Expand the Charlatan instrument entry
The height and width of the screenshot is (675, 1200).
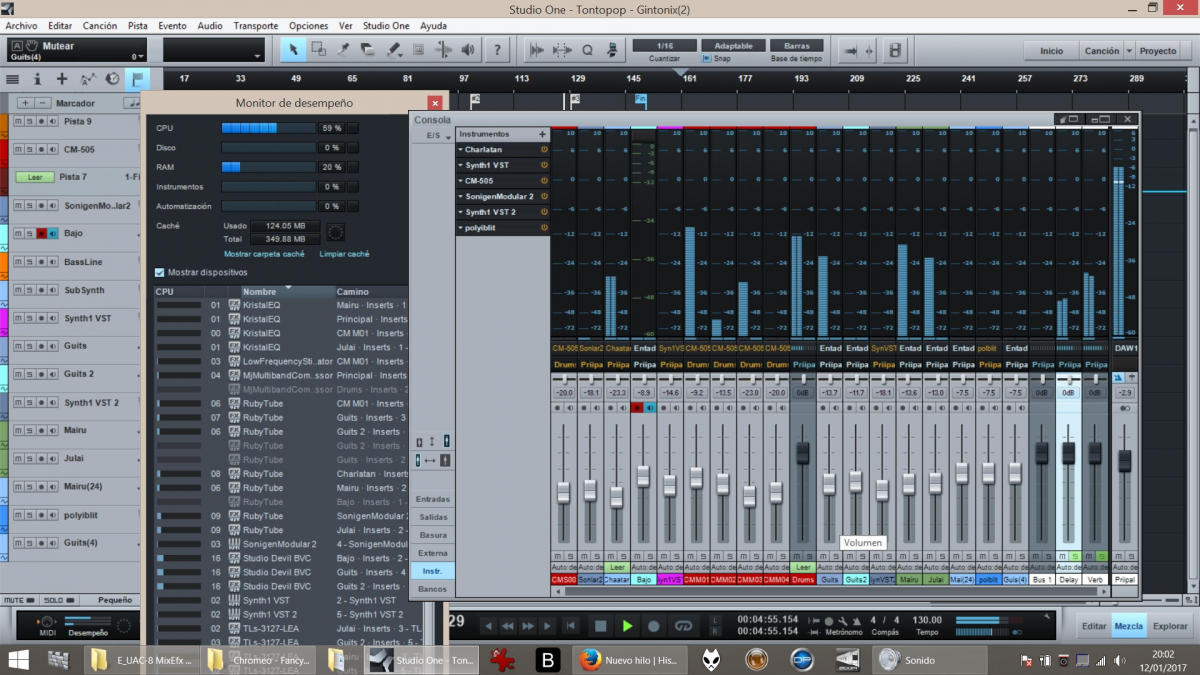[x=461, y=149]
